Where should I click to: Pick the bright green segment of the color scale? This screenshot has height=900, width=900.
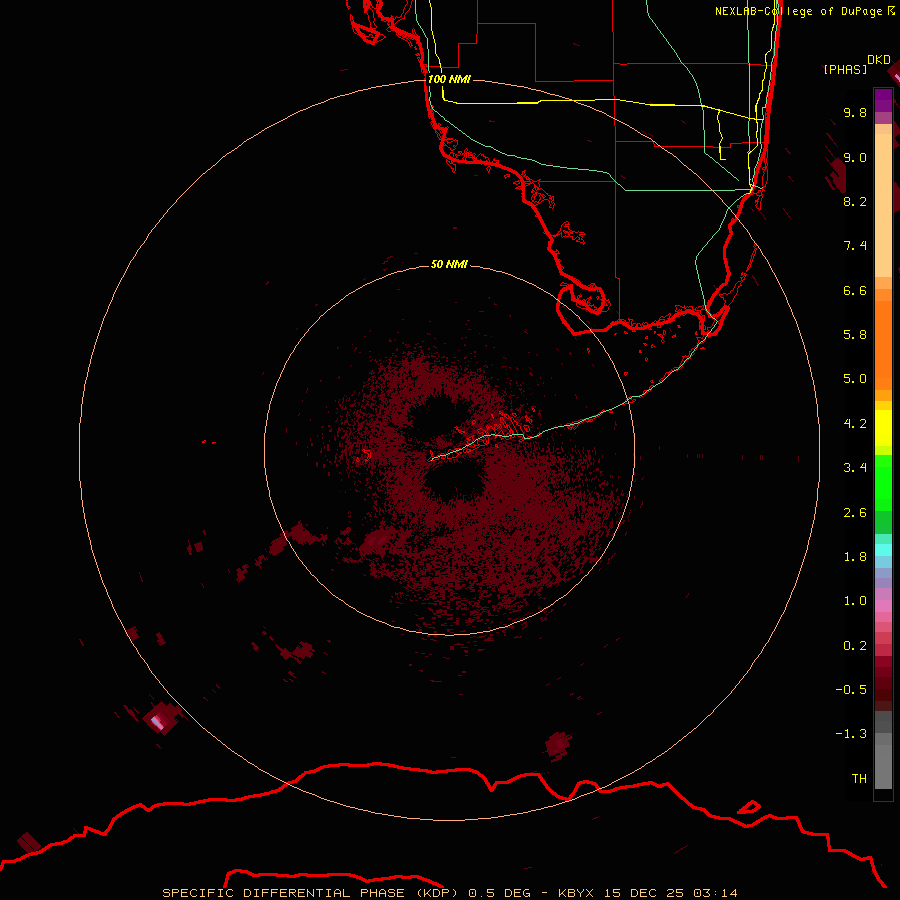coord(883,483)
